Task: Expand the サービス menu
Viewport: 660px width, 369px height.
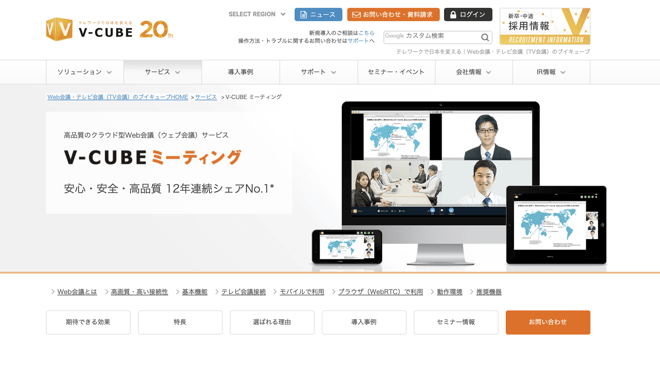Action: [x=162, y=72]
